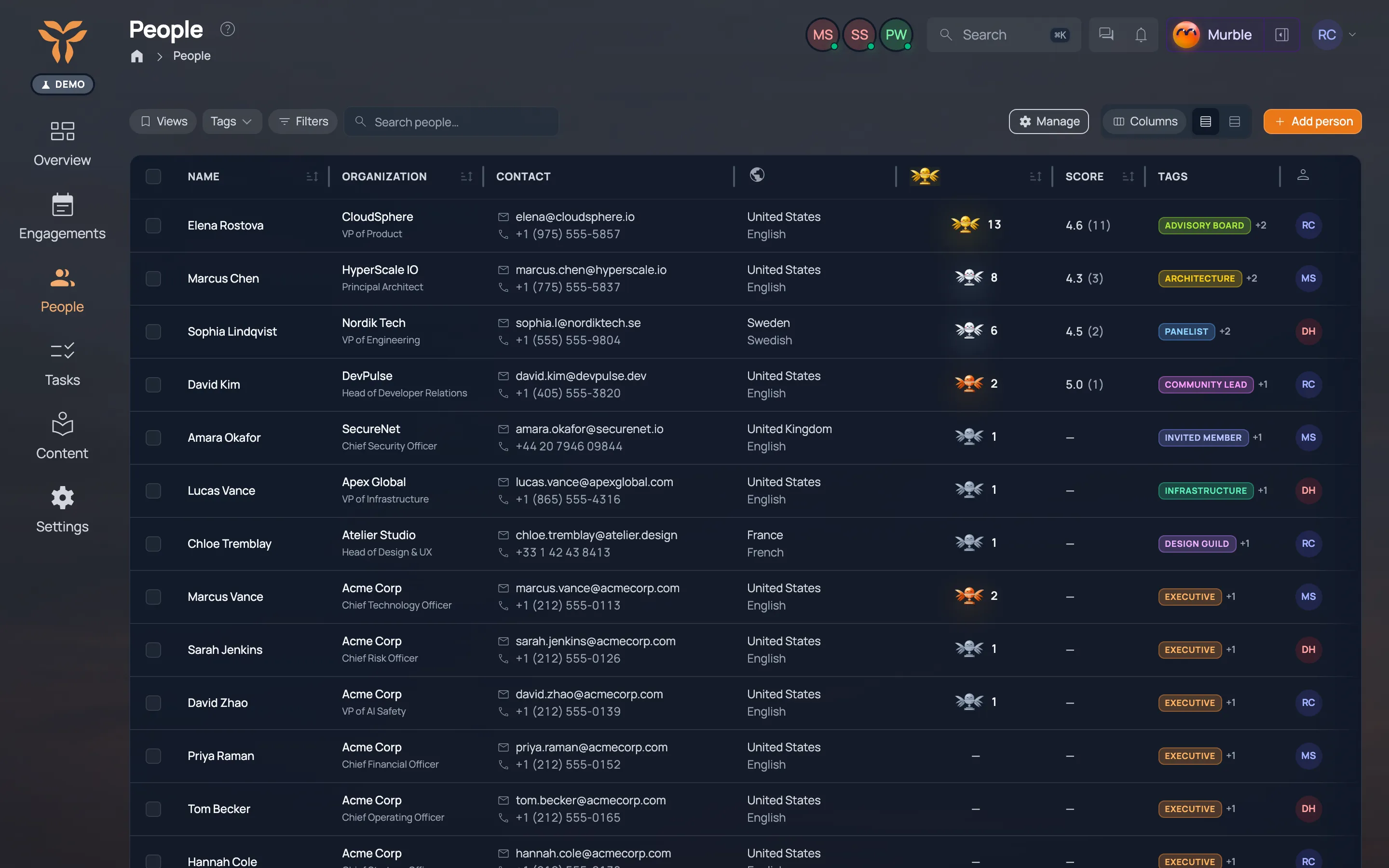1389x868 pixels.
Task: Collapse side panel icon next to Murble
Action: [1281, 34]
